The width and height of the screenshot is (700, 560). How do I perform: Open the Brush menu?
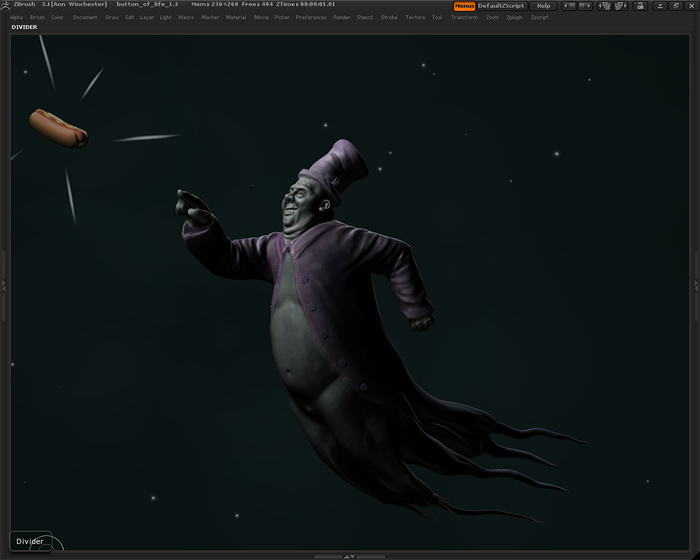pyautogui.click(x=37, y=17)
